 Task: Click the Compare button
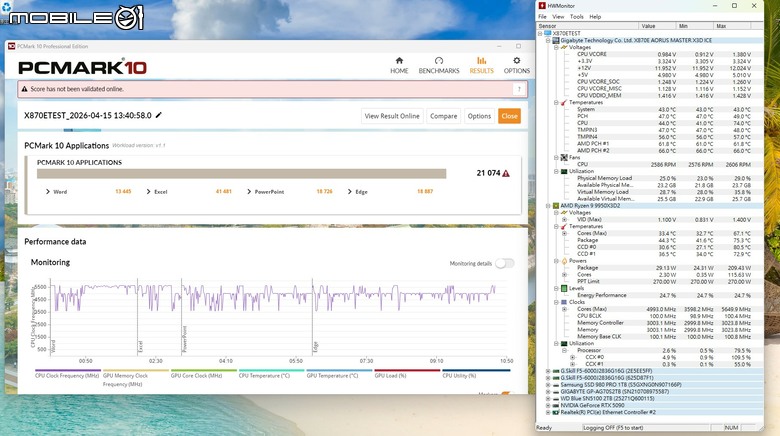point(443,116)
